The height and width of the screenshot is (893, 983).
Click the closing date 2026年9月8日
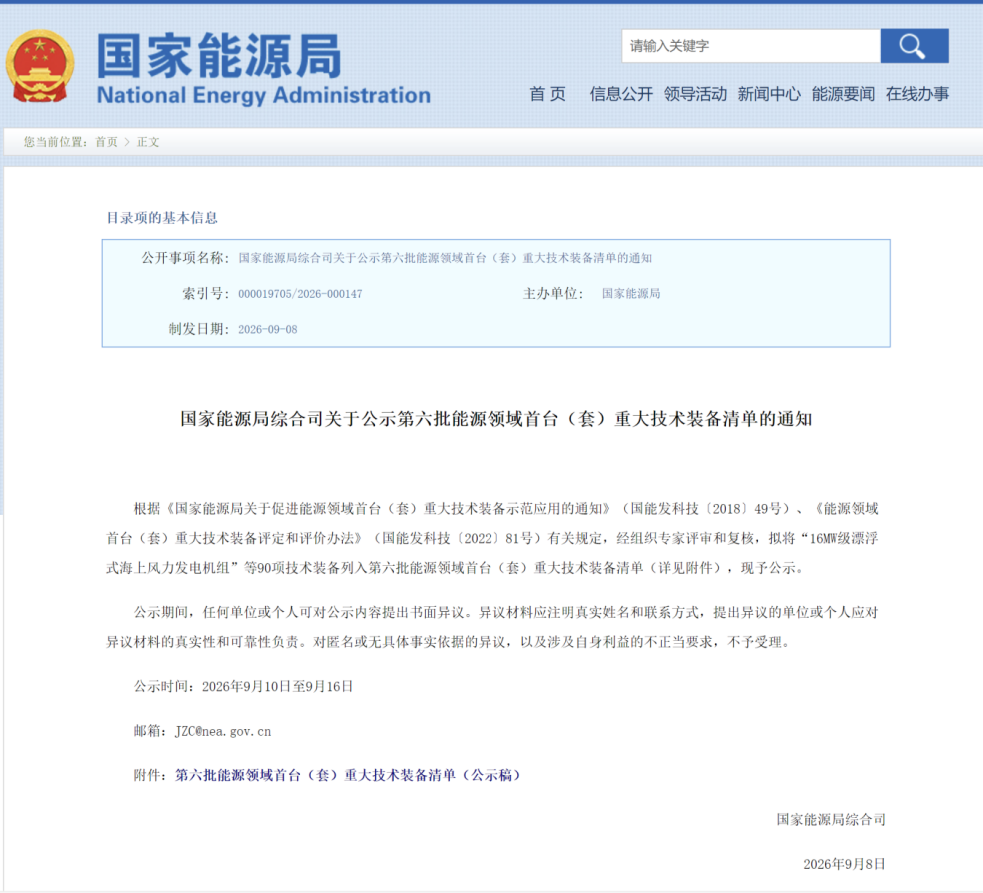pos(844,864)
